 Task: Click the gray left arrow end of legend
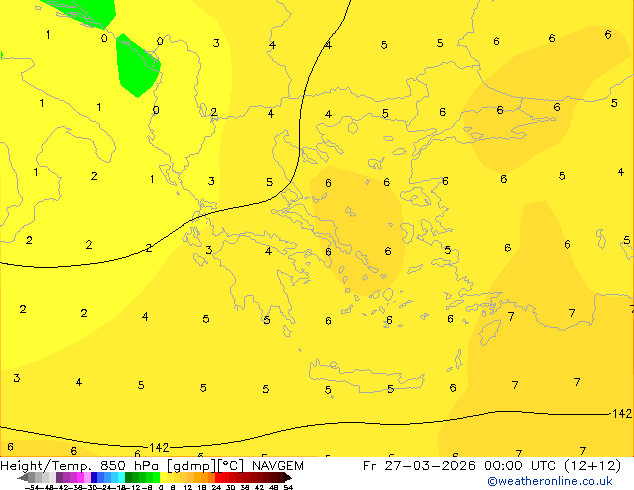coord(23,477)
